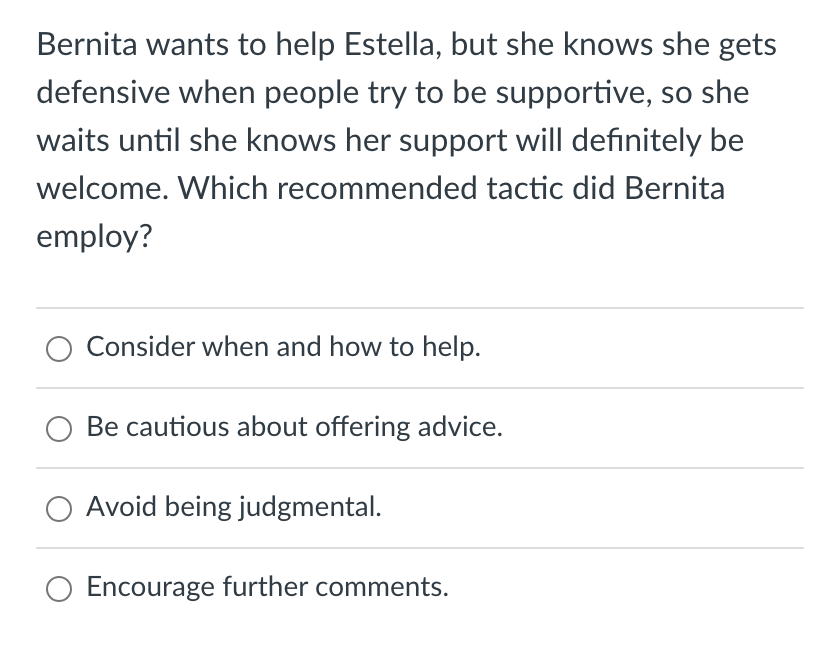
Task: Click the 'Consider when and how to help' text
Action: coord(283,347)
